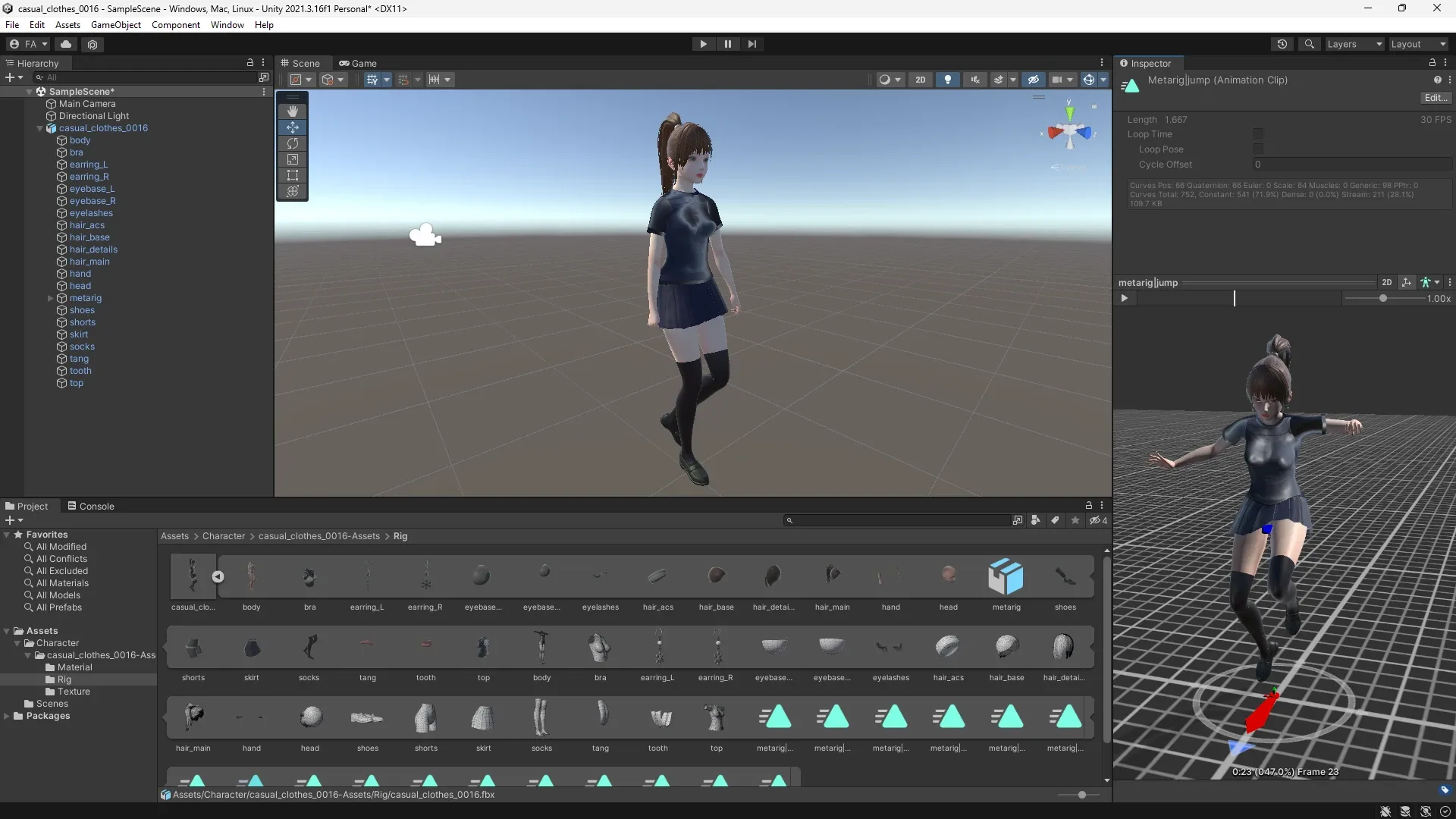Open the Layers dropdown
Screen dimensions: 1456x819
(x=1354, y=44)
